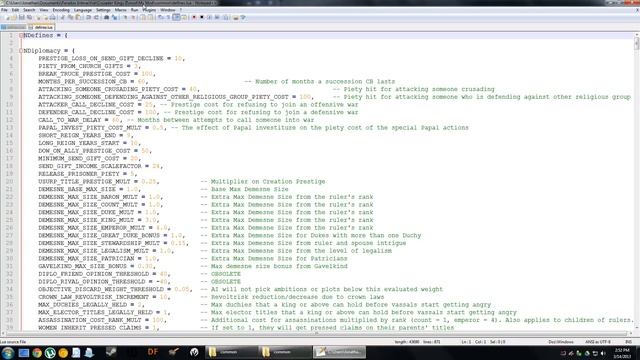Play the recorded macro with the Playback icon
This screenshot has width=640, height=360.
(210, 18)
